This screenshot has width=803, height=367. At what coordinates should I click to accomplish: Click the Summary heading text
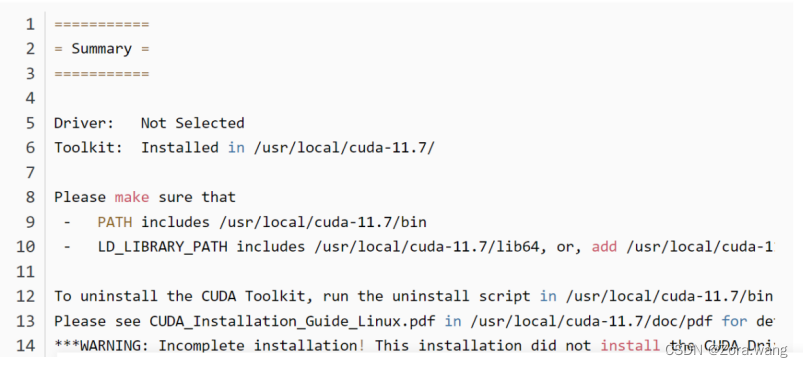pos(101,49)
